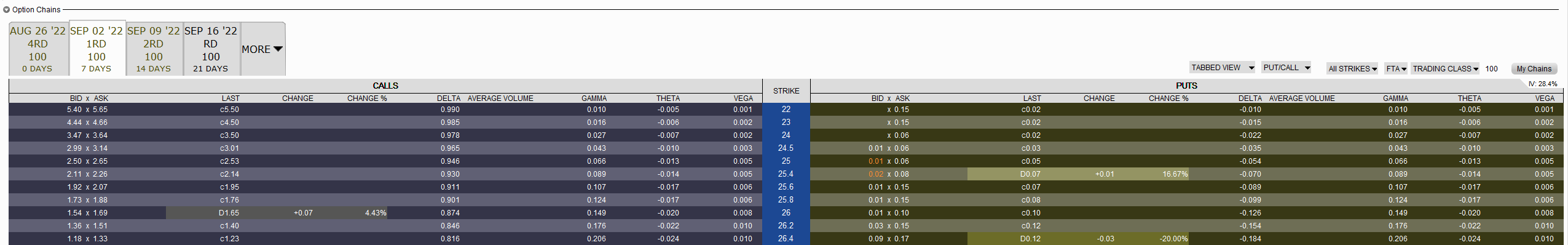
Task: Expand the TRADING CLASS dropdown
Action: 1445,69
